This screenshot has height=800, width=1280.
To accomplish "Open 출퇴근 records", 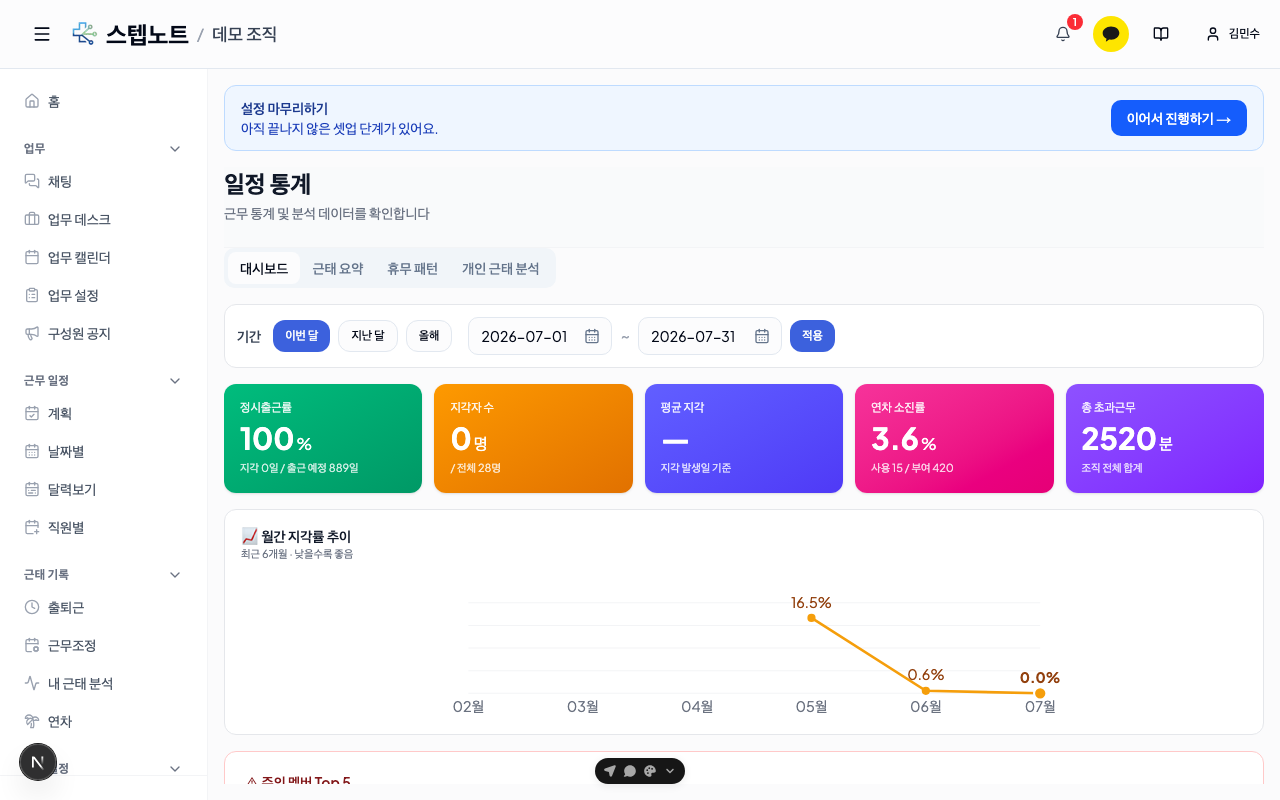I will coord(104,607).
